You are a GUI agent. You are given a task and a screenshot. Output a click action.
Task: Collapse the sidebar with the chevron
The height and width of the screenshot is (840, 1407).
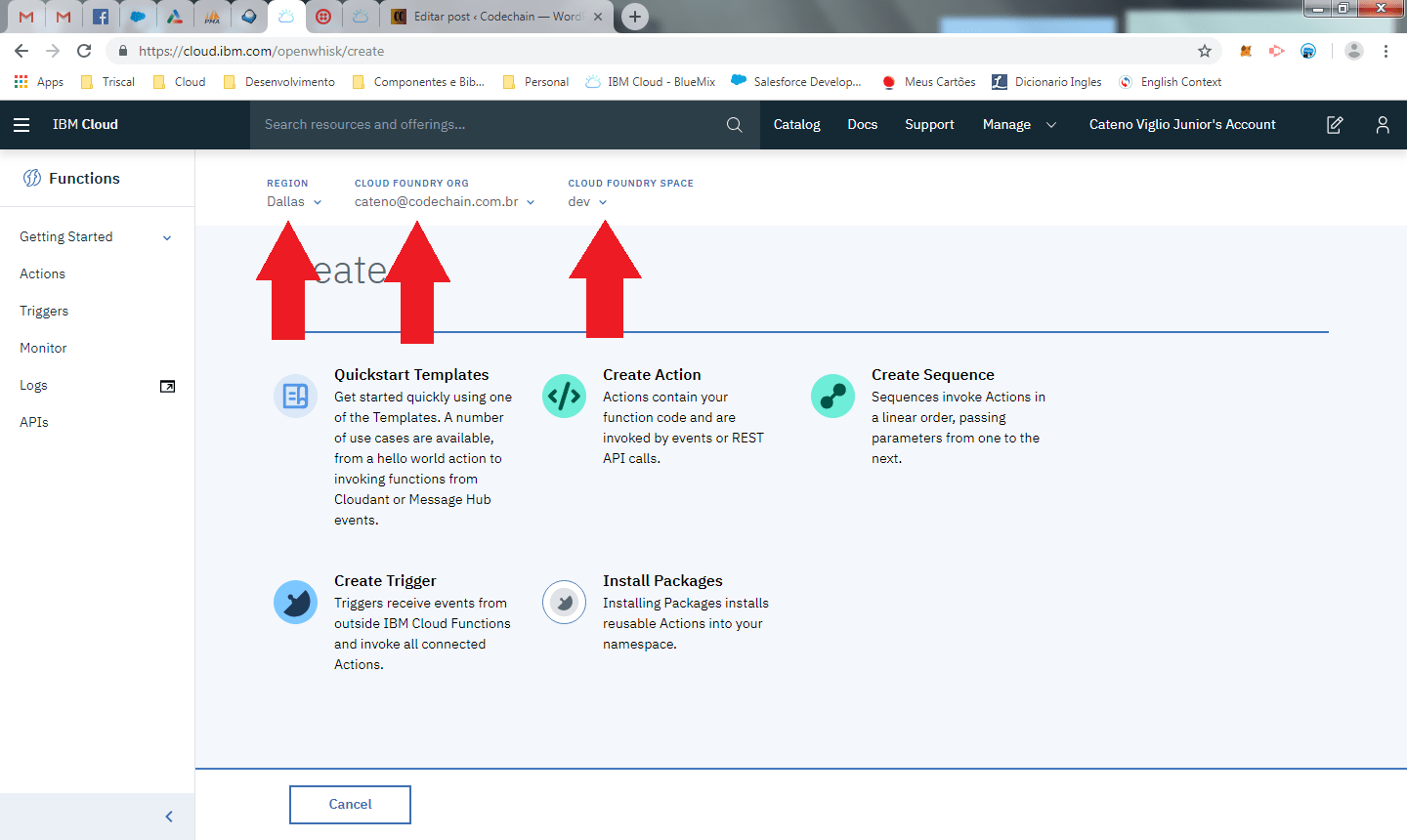(x=169, y=817)
